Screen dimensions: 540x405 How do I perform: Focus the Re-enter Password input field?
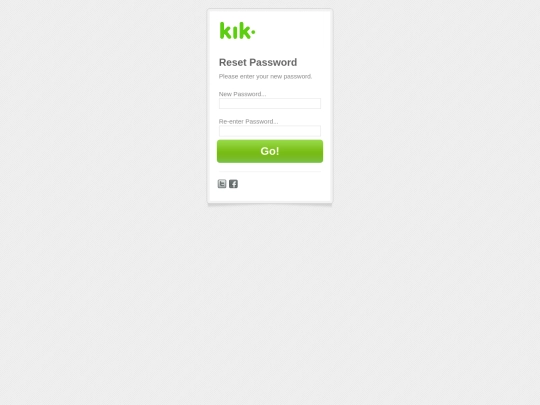270,131
